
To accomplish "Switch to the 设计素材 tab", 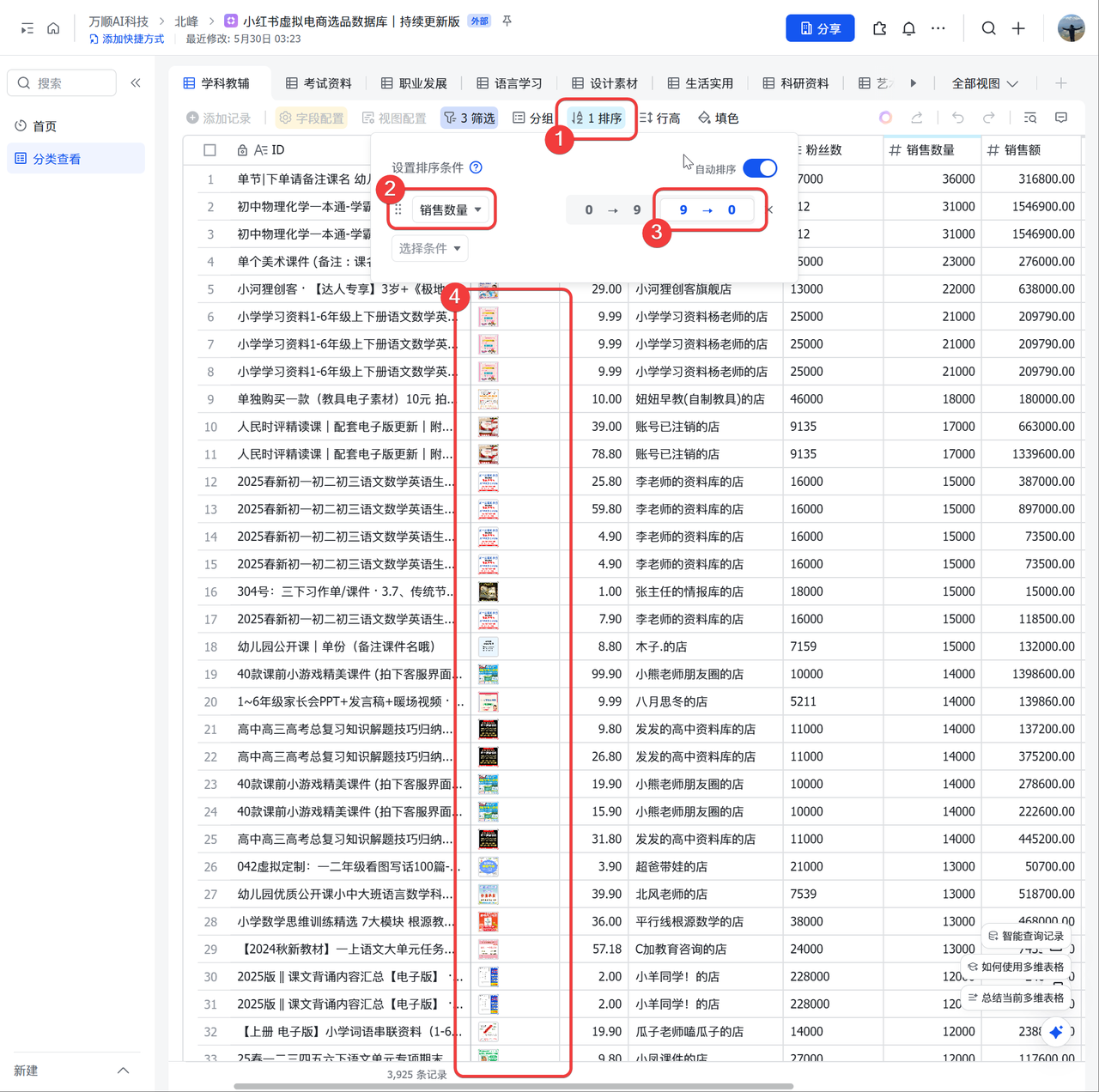I will pyautogui.click(x=604, y=83).
